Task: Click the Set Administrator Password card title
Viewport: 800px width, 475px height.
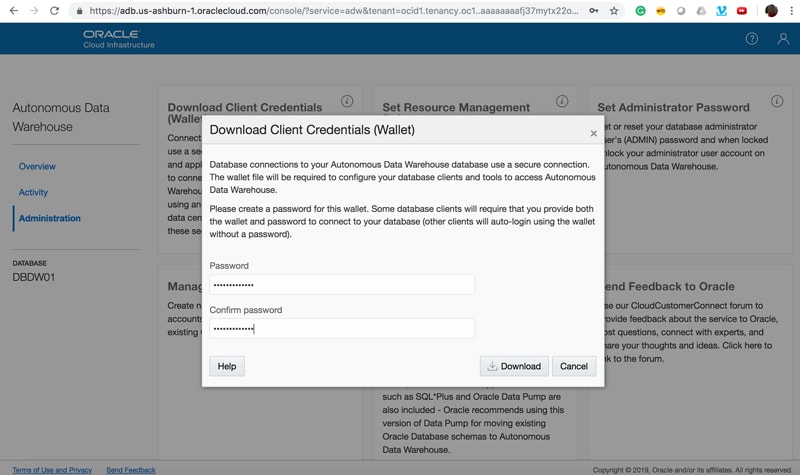Action: point(673,108)
